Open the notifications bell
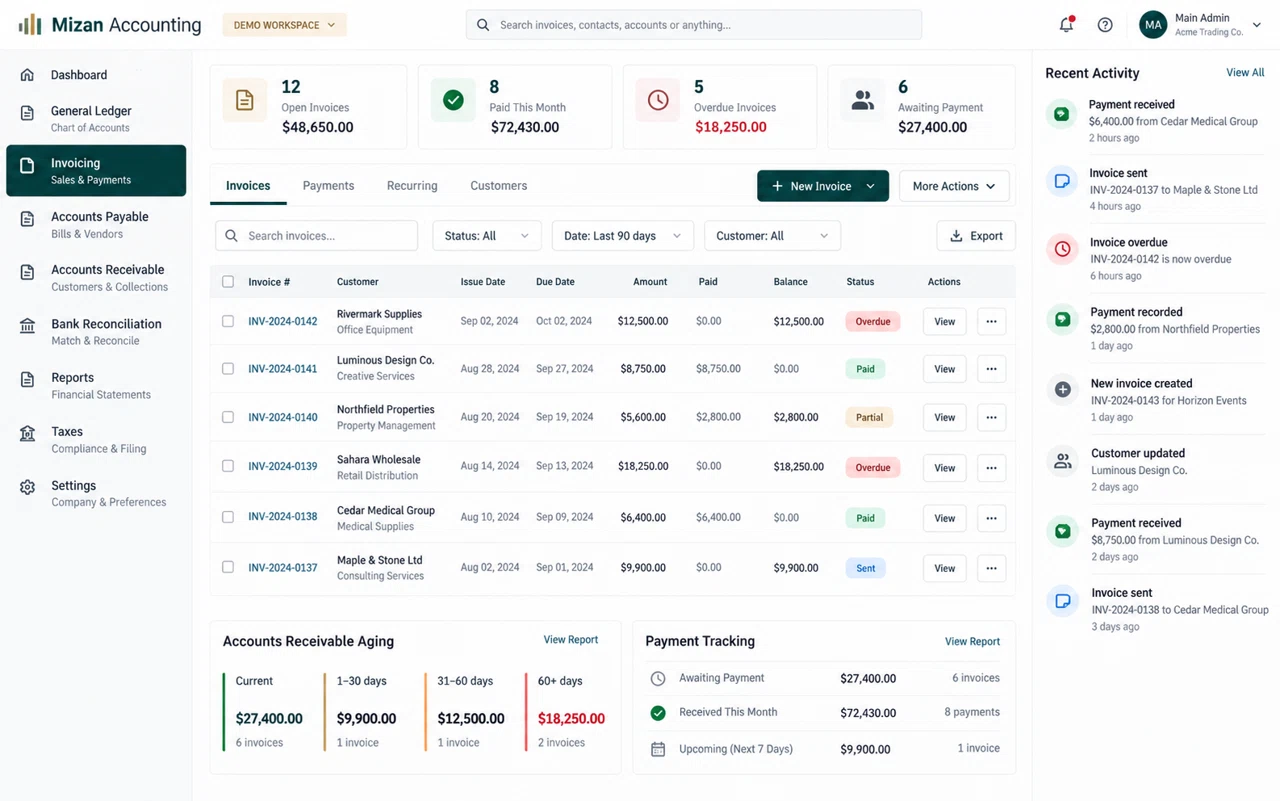1280x801 pixels. [1066, 25]
